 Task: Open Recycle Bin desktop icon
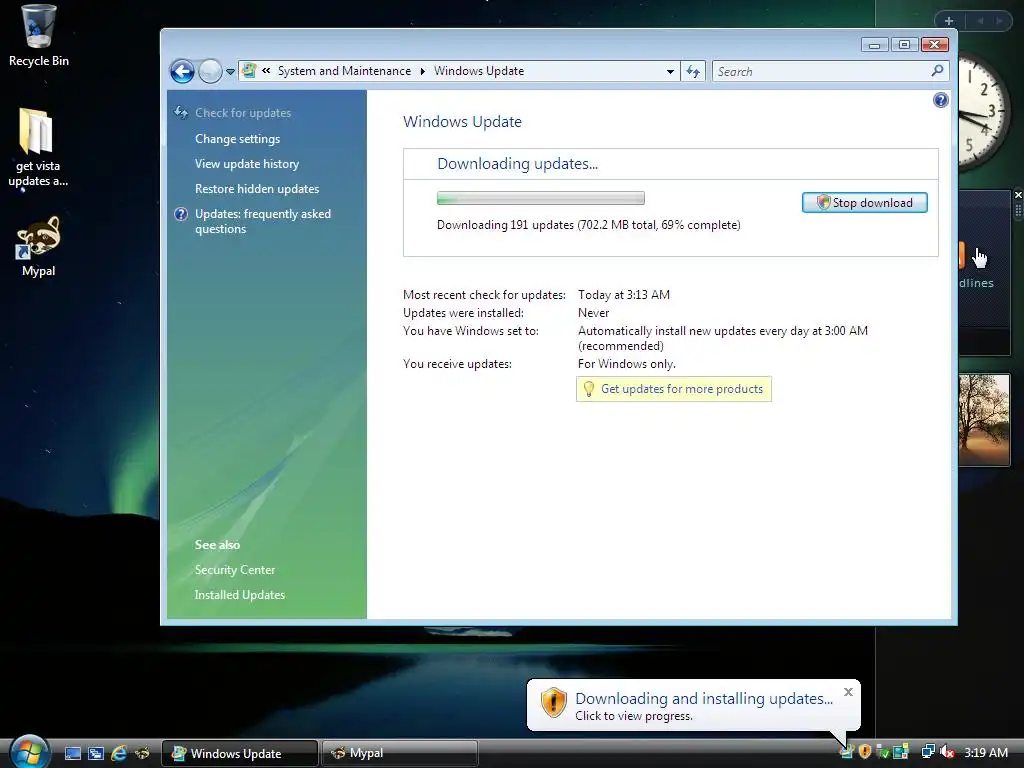38,36
